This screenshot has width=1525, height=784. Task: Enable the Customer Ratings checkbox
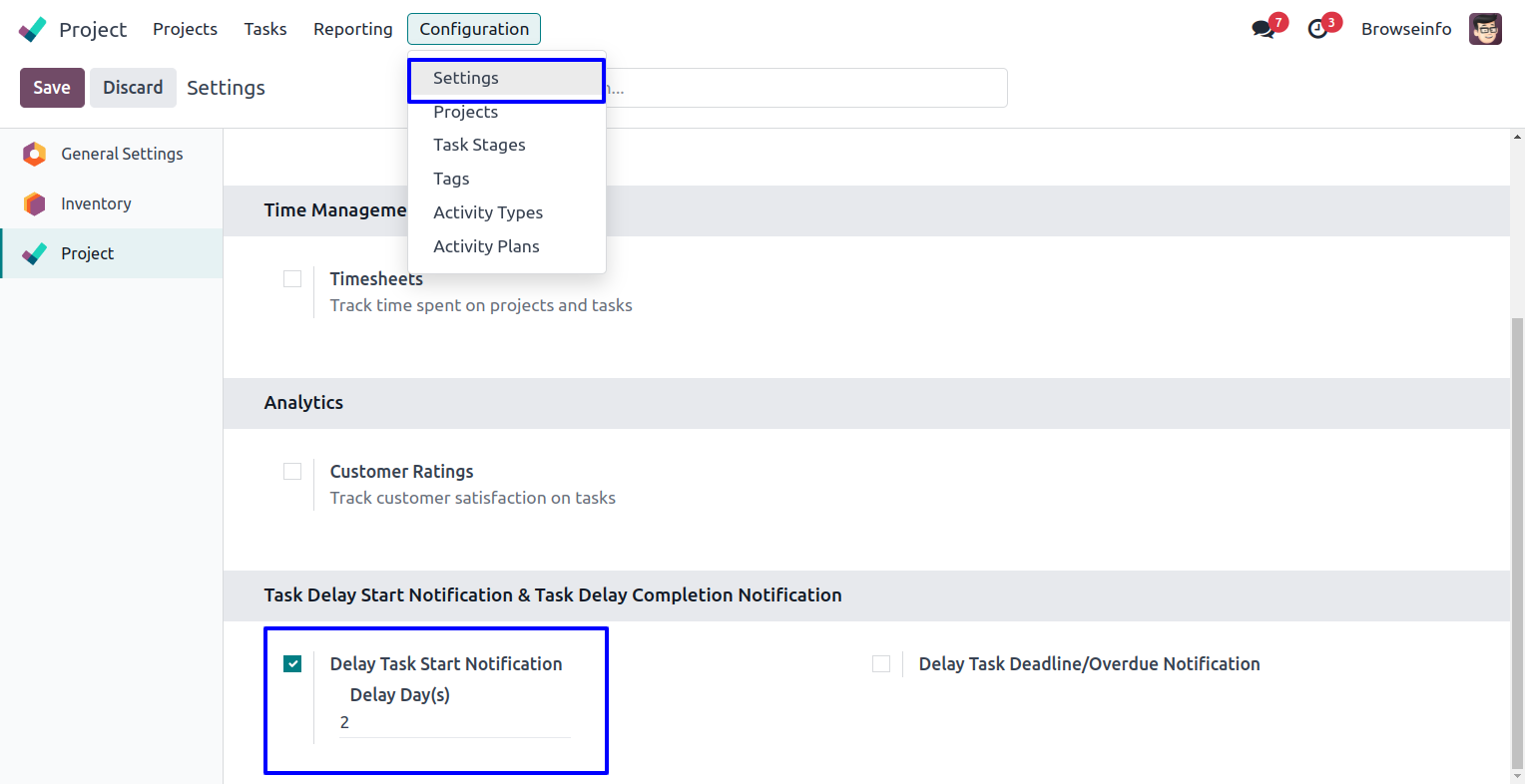coord(292,471)
